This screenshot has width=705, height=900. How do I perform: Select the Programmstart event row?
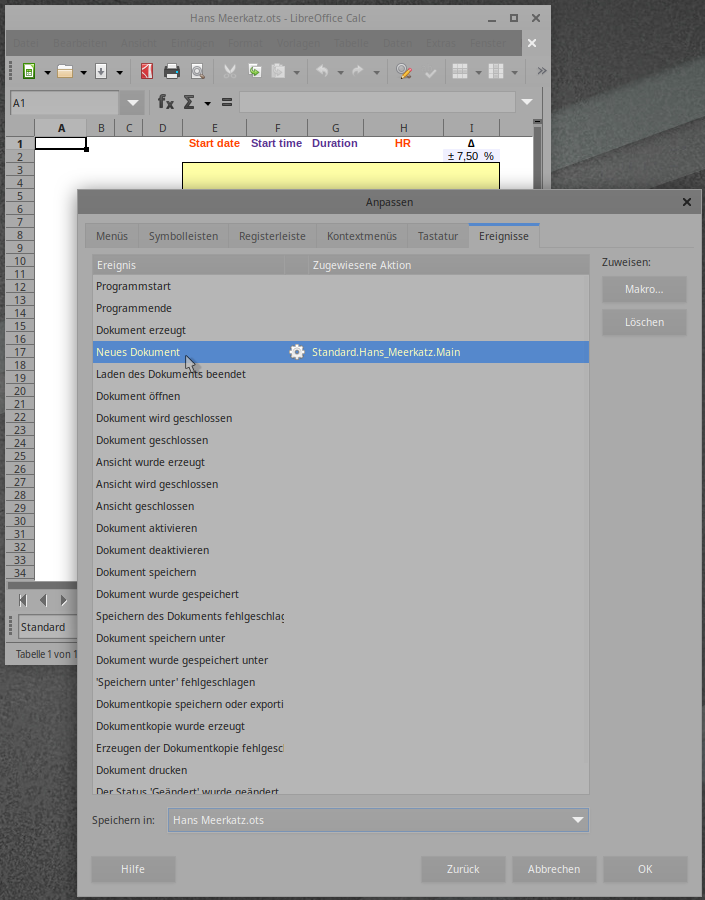(341, 286)
